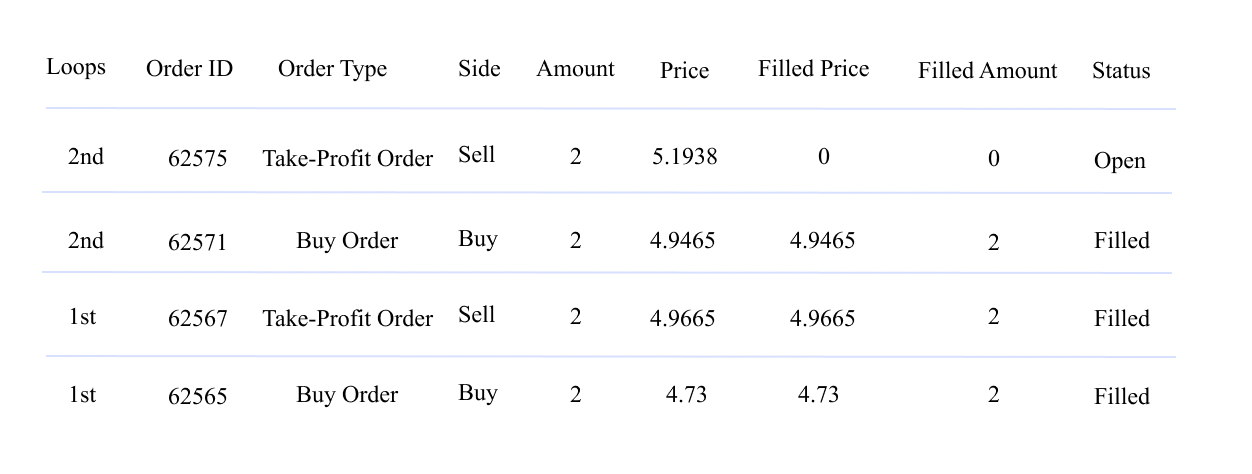Click the Sell side of order 62575
This screenshot has height=474, width=1252.
click(477, 155)
